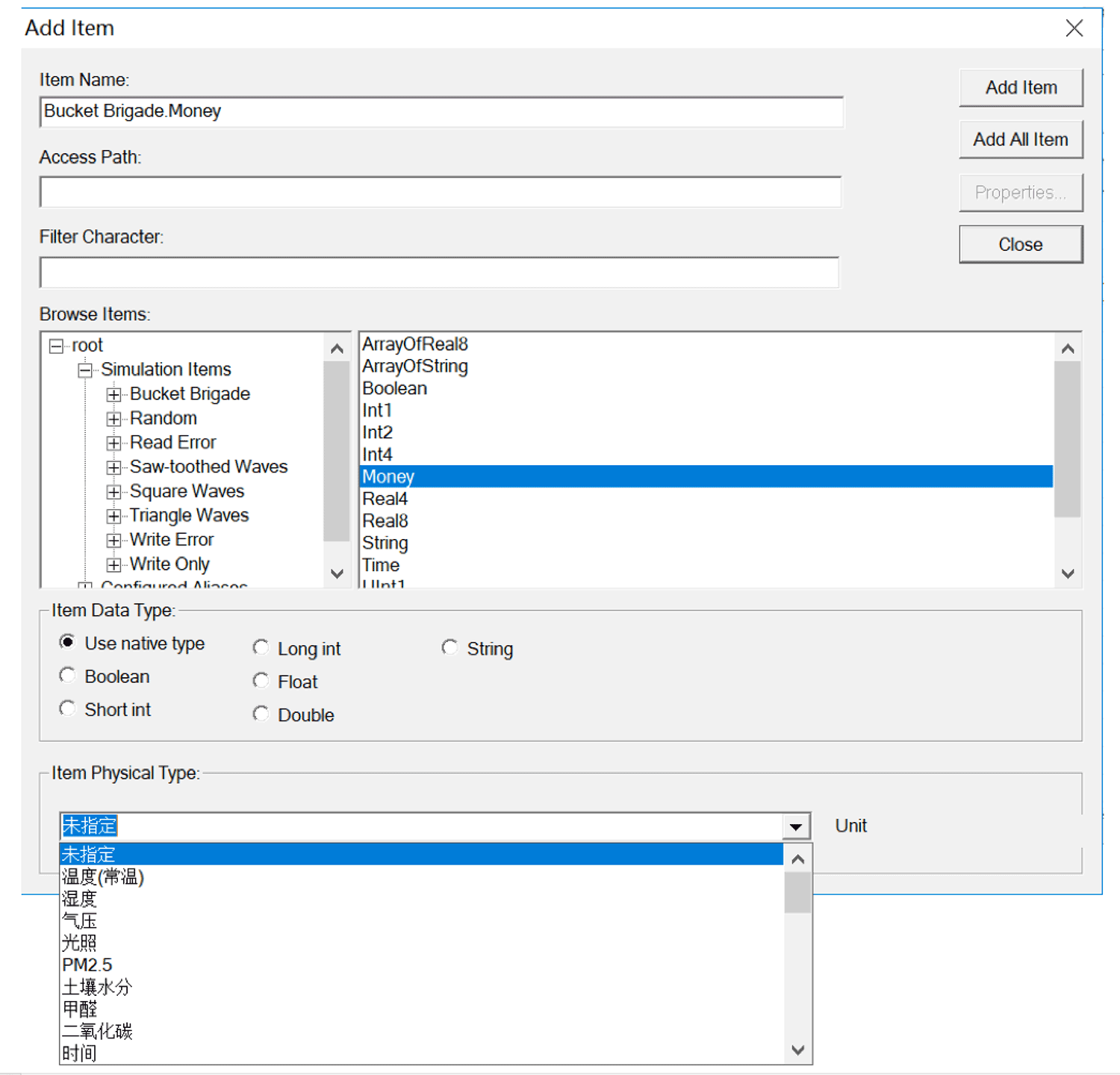1120x1075 pixels.
Task: Choose 湿度 in the dropdown list
Action: click(422, 899)
